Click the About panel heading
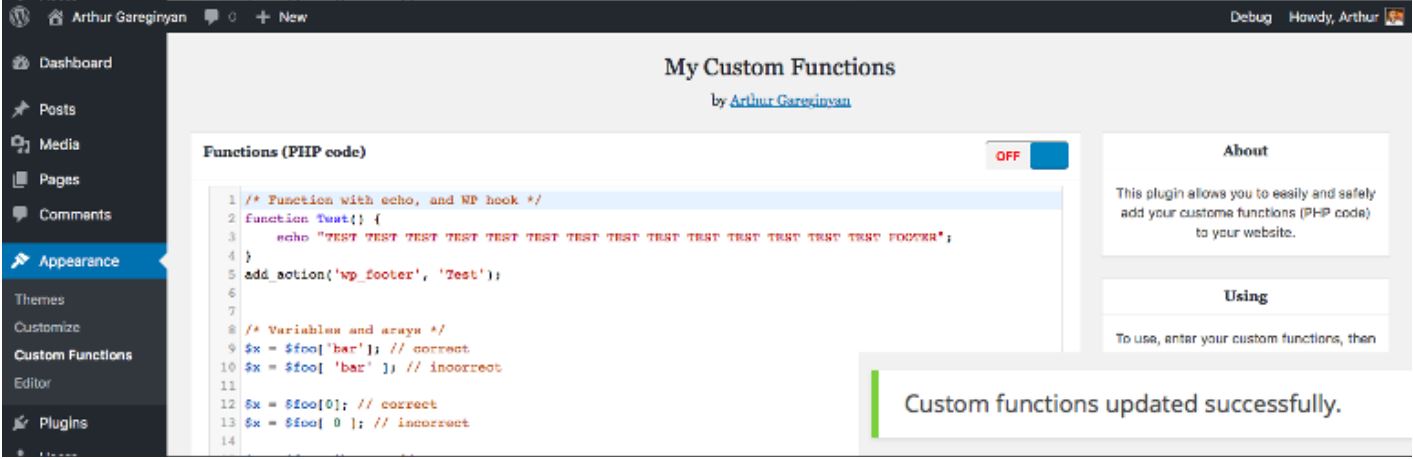Image resolution: width=1413 pixels, height=459 pixels. (x=1245, y=150)
